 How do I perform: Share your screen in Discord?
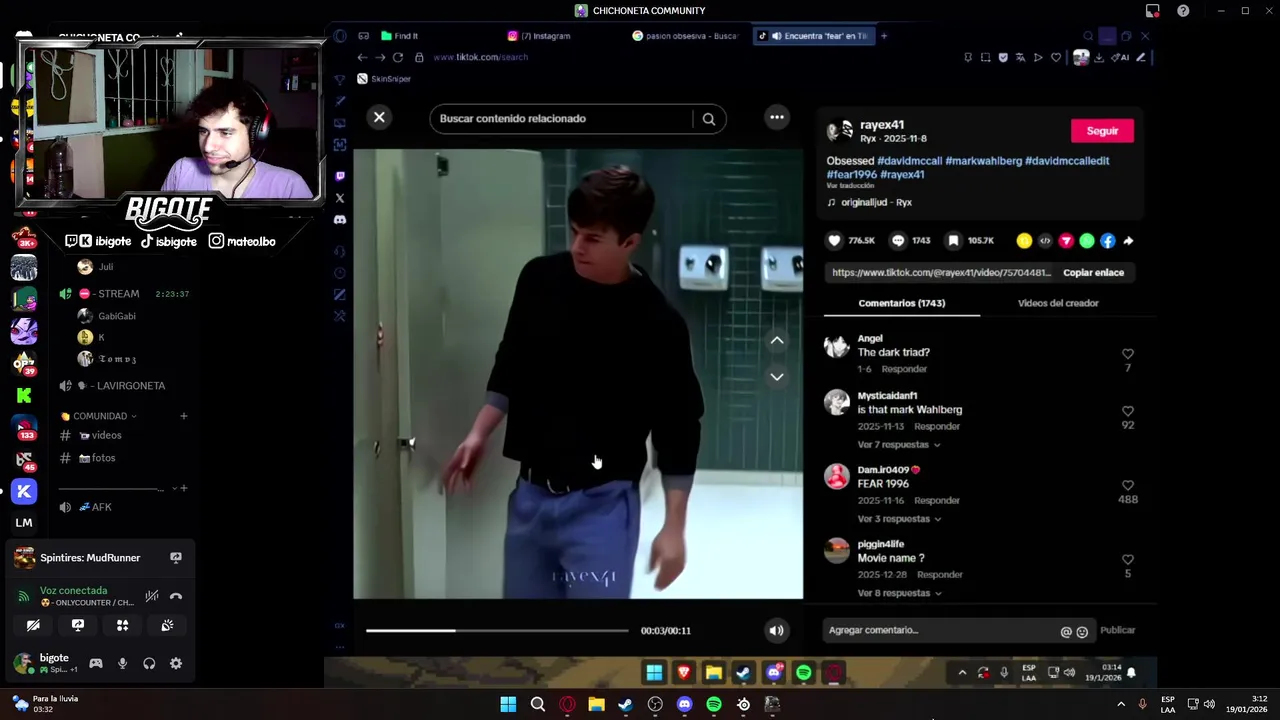pyautogui.click(x=78, y=626)
